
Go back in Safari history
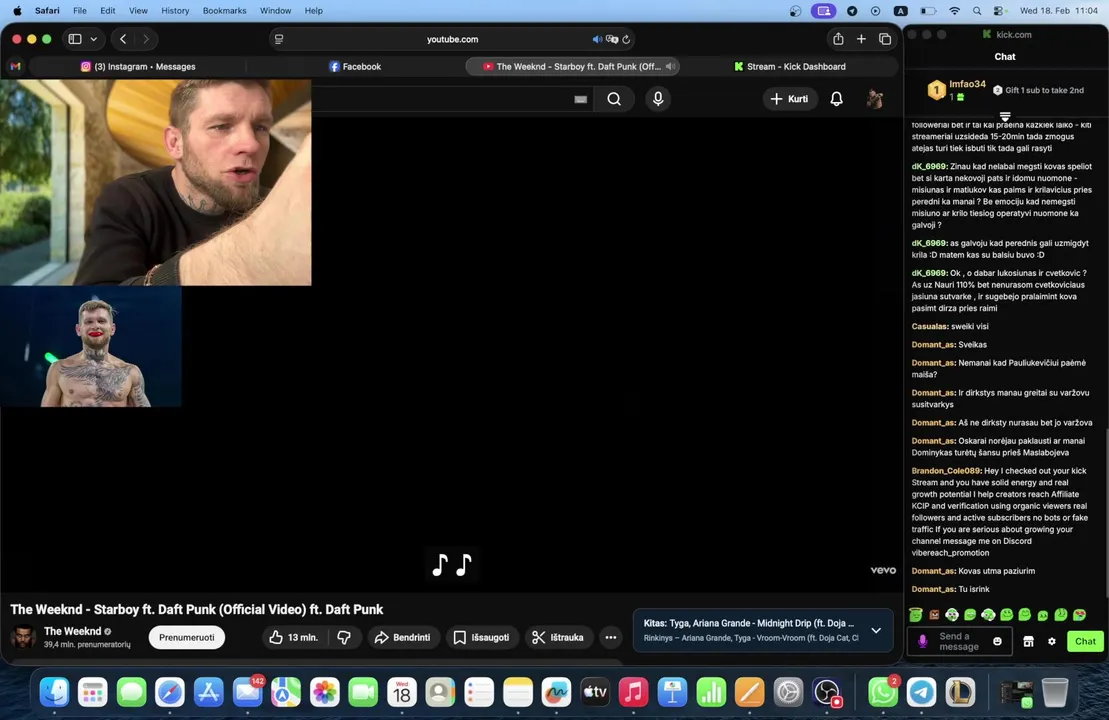point(123,39)
